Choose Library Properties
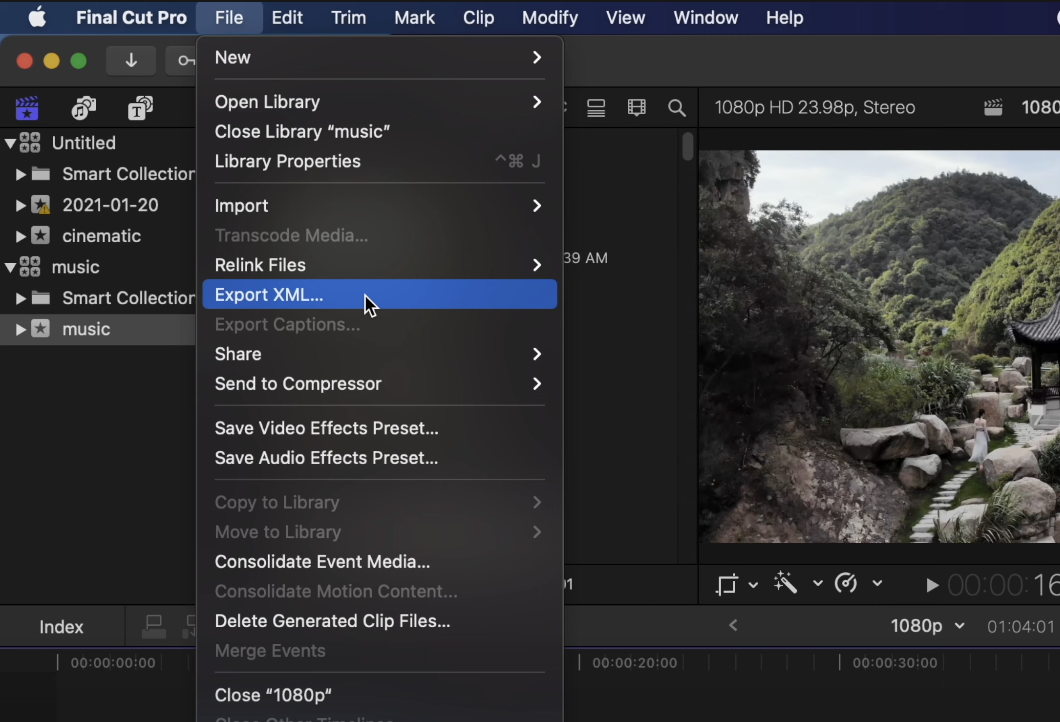Viewport: 1060px width, 722px height. pos(379,162)
